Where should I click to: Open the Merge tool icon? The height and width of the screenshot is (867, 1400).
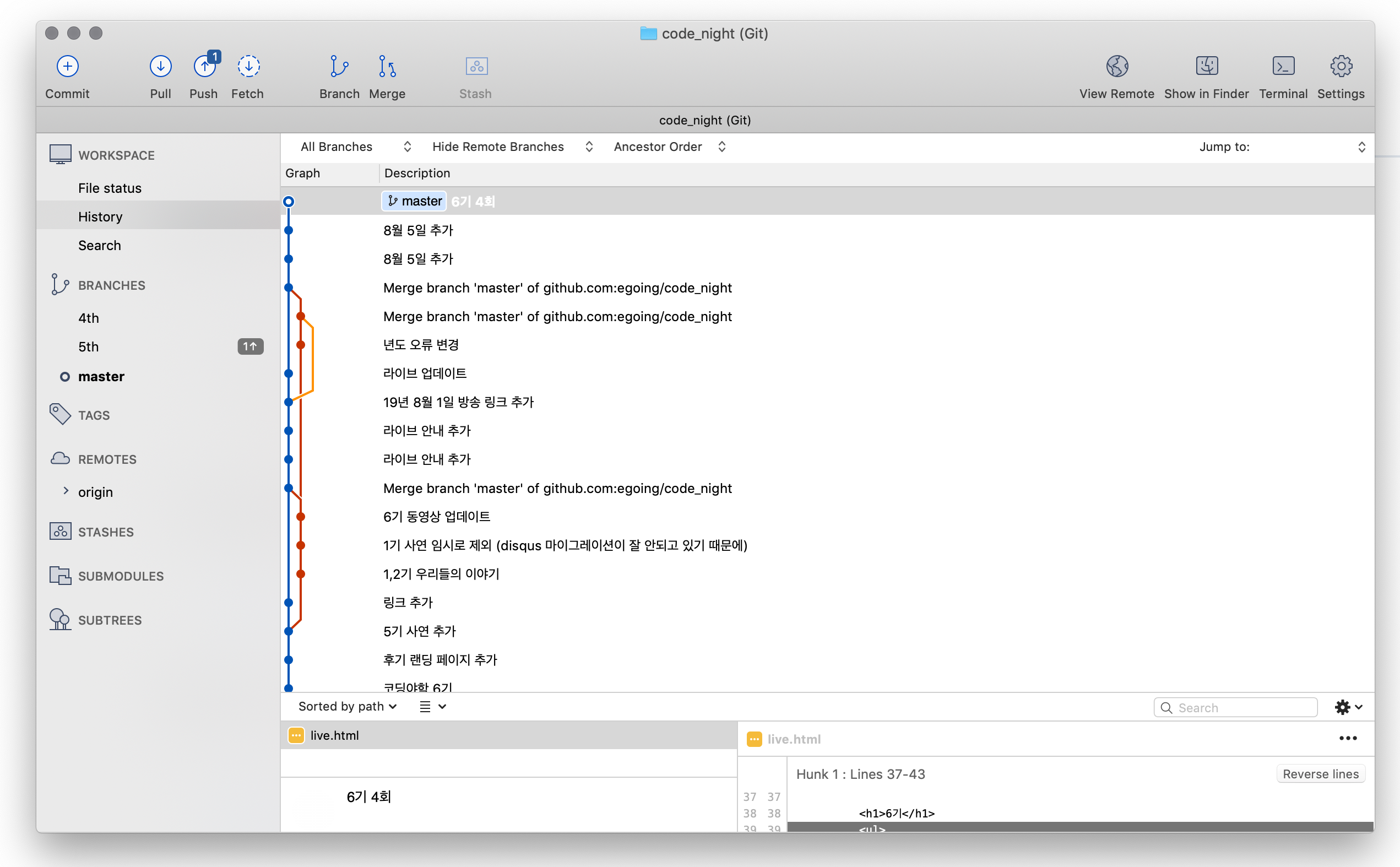tap(387, 67)
